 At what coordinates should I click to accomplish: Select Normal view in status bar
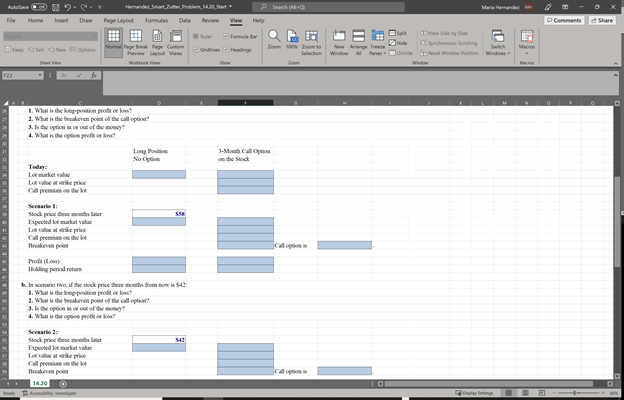[509, 393]
